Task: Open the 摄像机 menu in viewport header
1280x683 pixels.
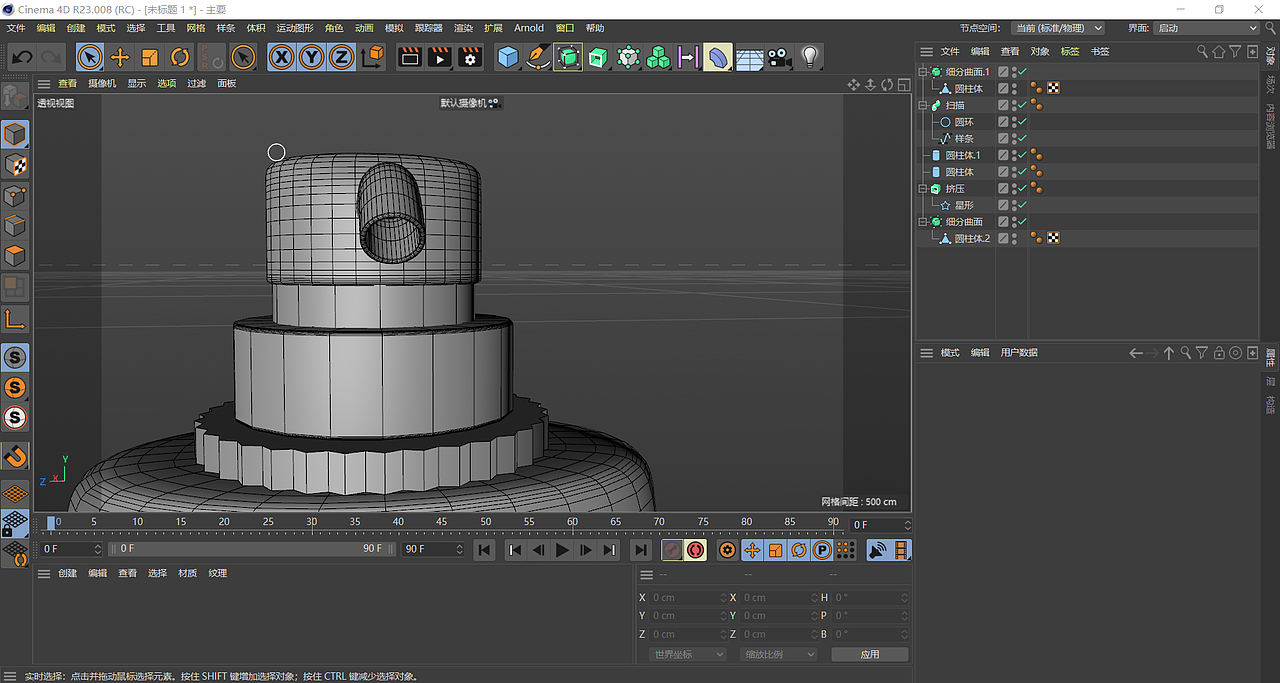Action: (x=102, y=83)
